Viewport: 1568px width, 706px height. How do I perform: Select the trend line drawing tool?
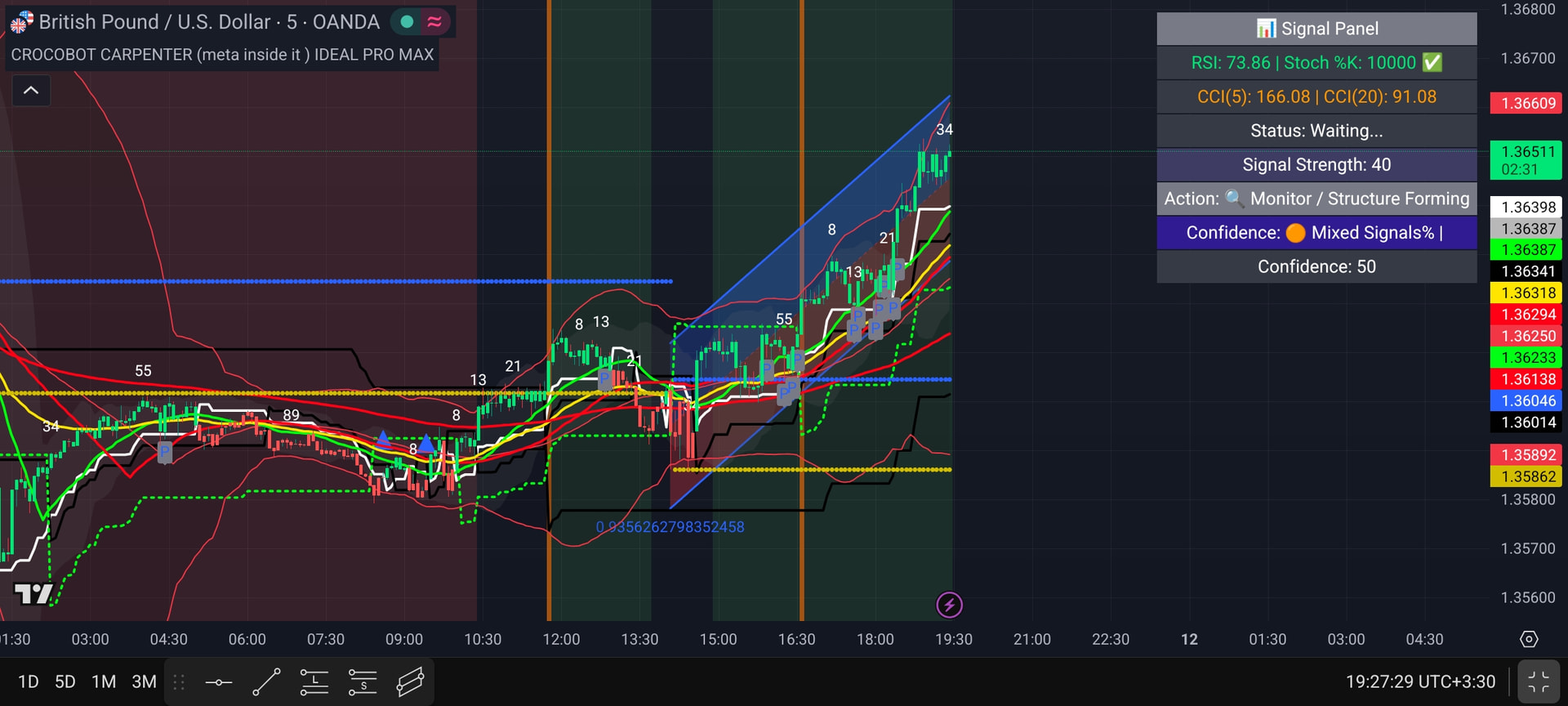click(x=266, y=682)
